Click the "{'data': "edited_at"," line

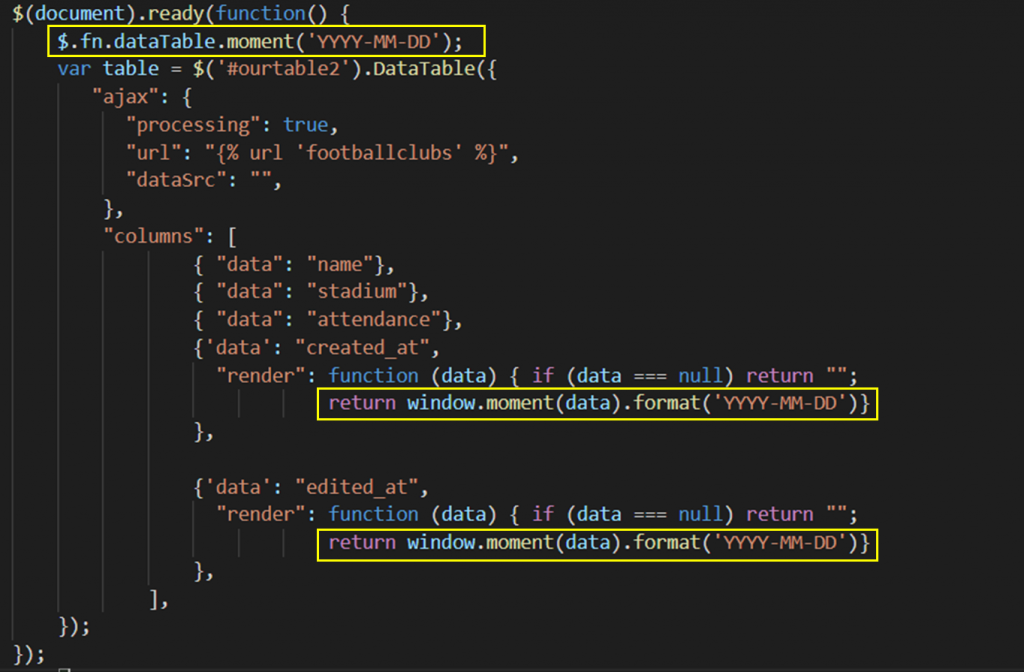click(311, 487)
